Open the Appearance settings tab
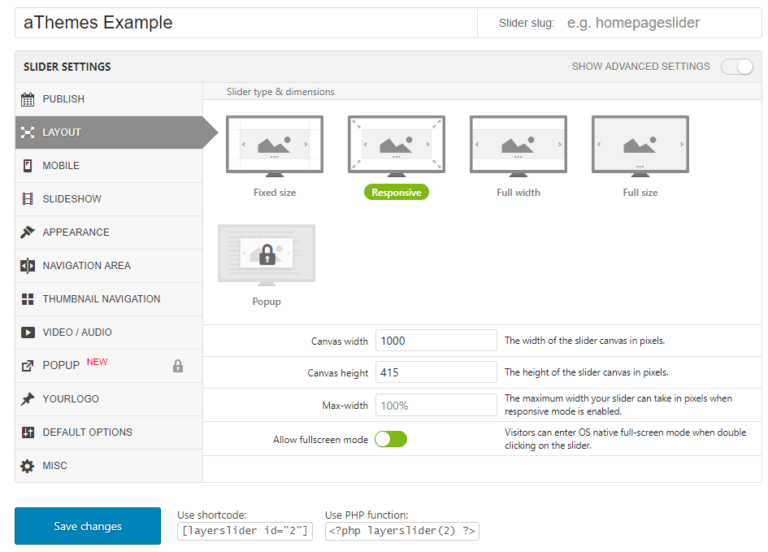This screenshot has height=552, width=768. pyautogui.click(x=75, y=232)
